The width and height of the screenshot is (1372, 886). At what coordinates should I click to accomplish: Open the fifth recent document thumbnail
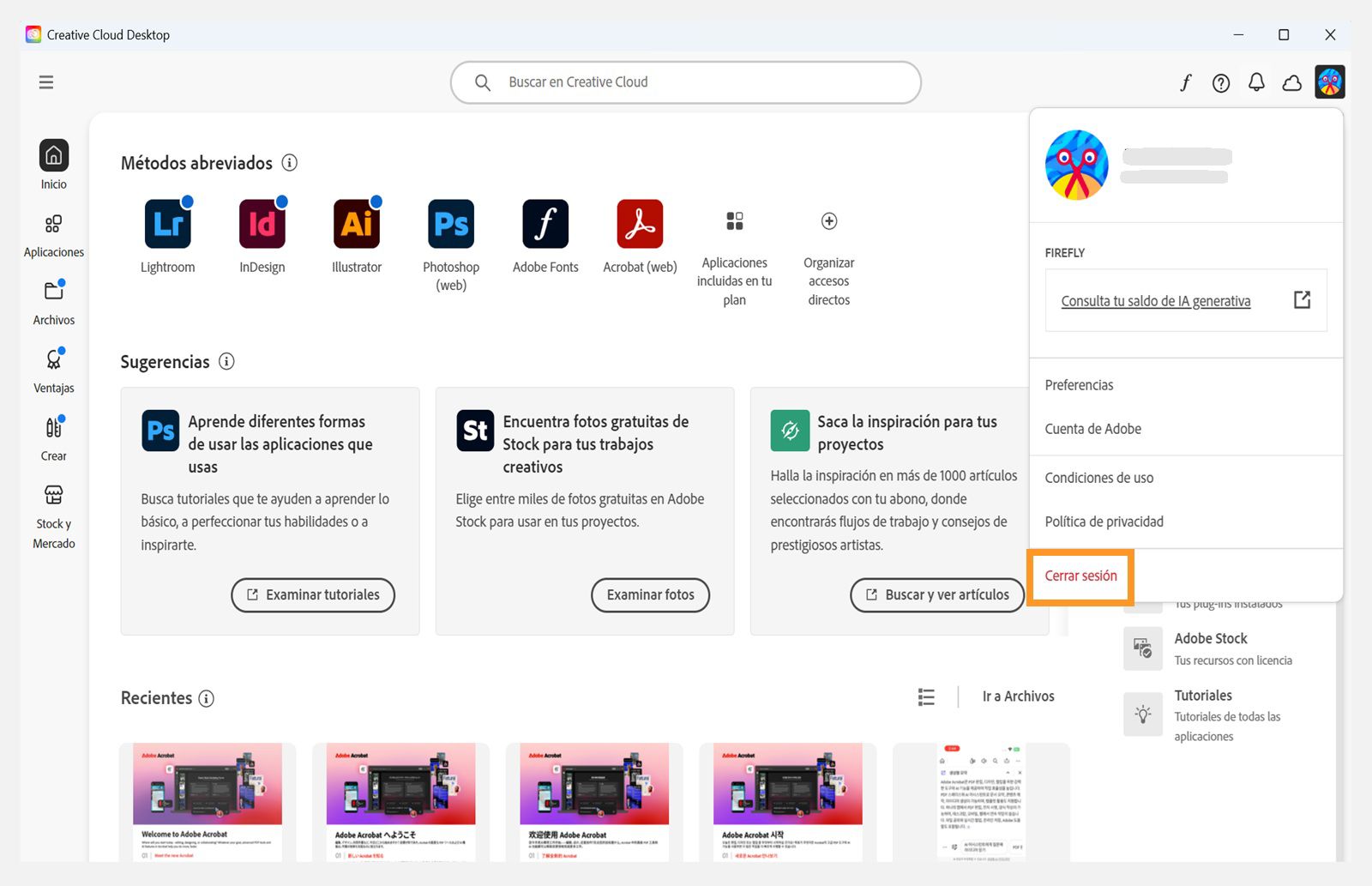981,802
